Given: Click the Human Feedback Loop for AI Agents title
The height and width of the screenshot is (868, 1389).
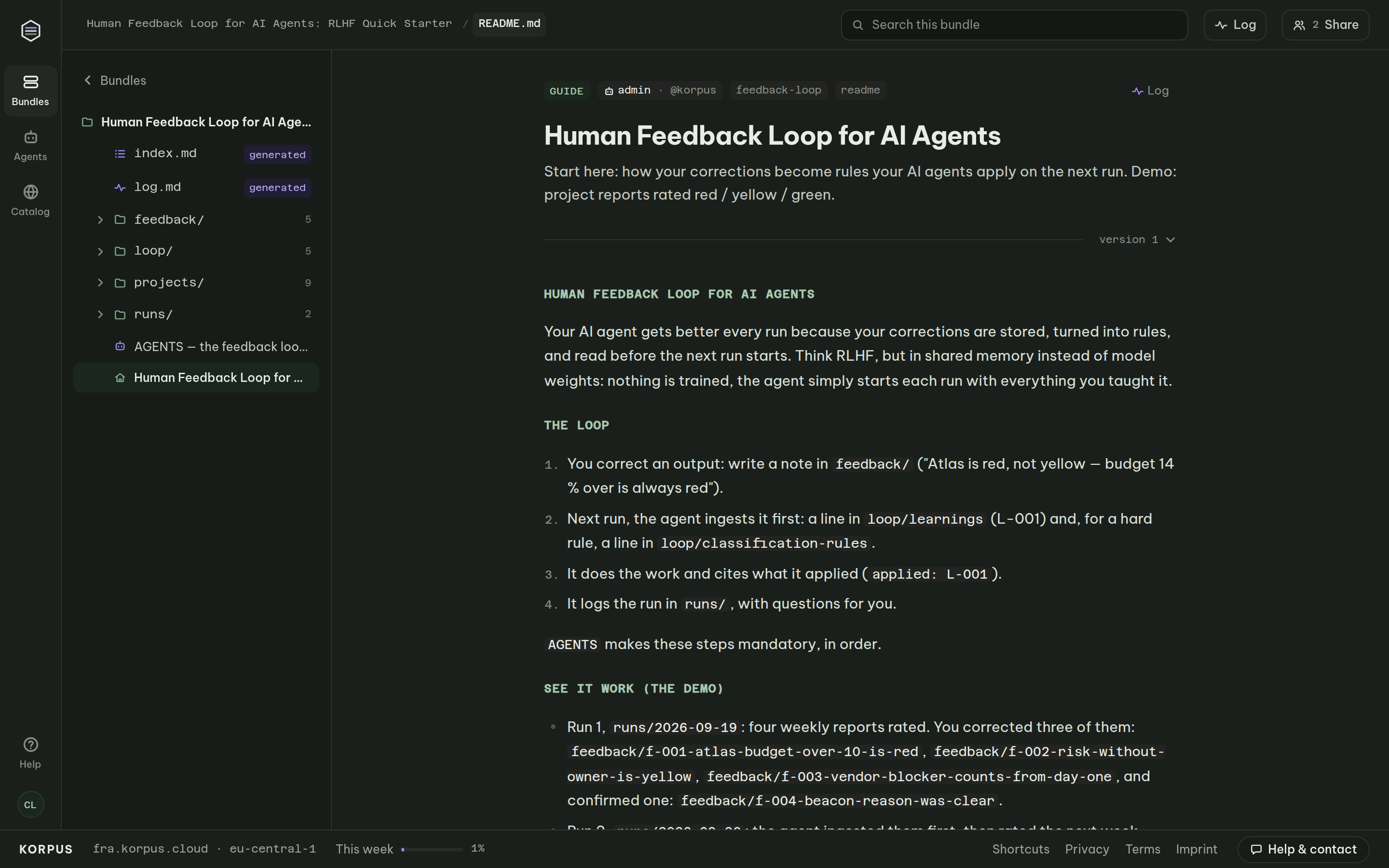Looking at the screenshot, I should coord(773,136).
